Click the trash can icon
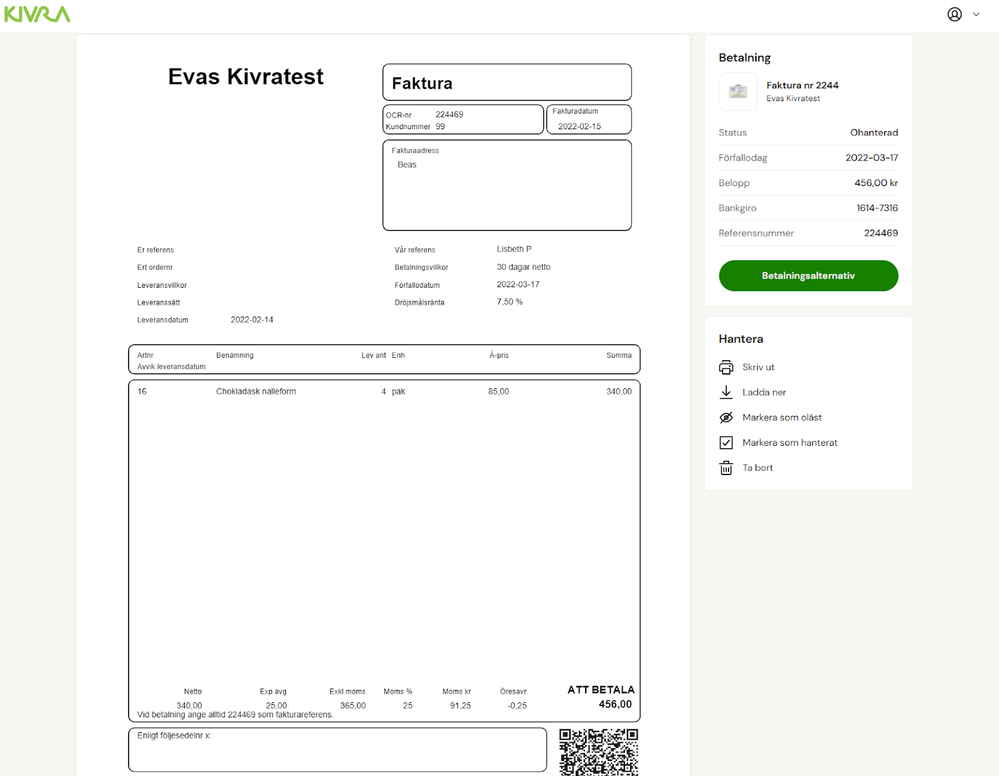 pos(726,468)
